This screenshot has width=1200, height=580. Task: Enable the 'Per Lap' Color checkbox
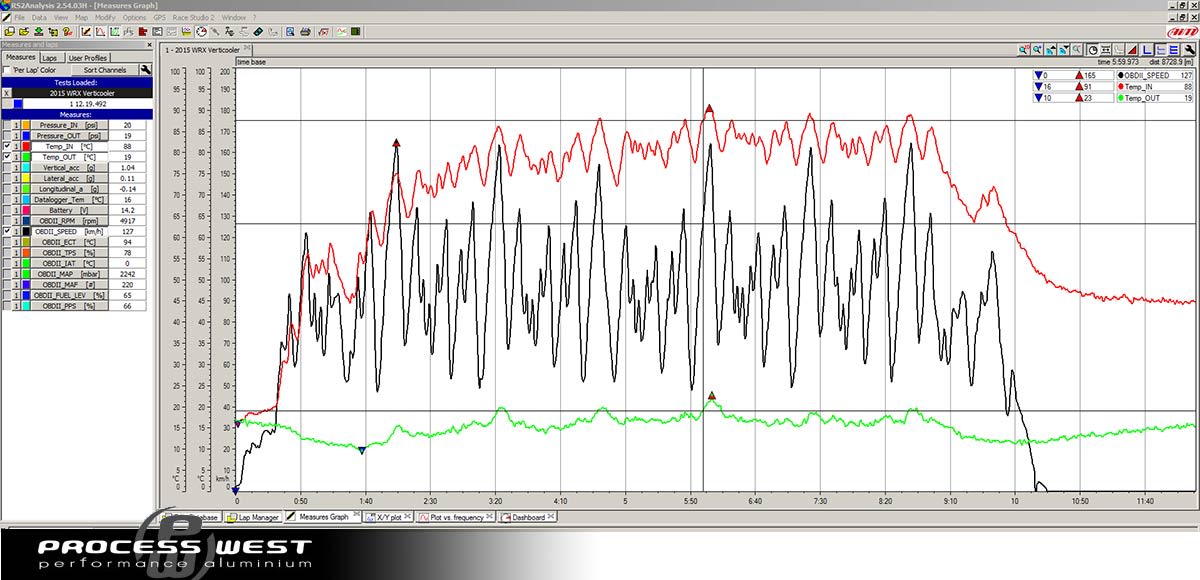coord(7,70)
